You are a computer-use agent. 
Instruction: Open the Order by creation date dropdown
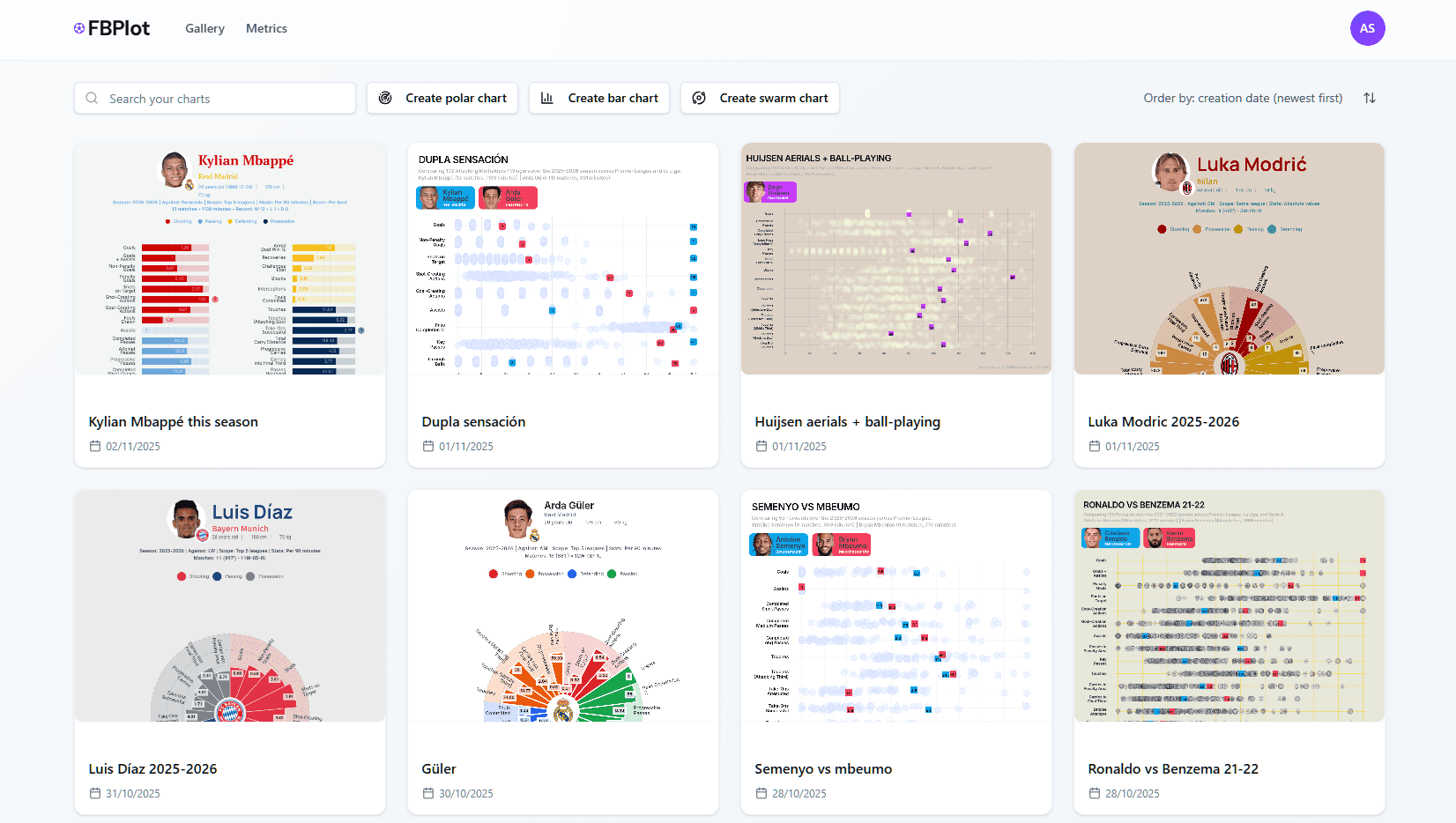pyautogui.click(x=1243, y=98)
